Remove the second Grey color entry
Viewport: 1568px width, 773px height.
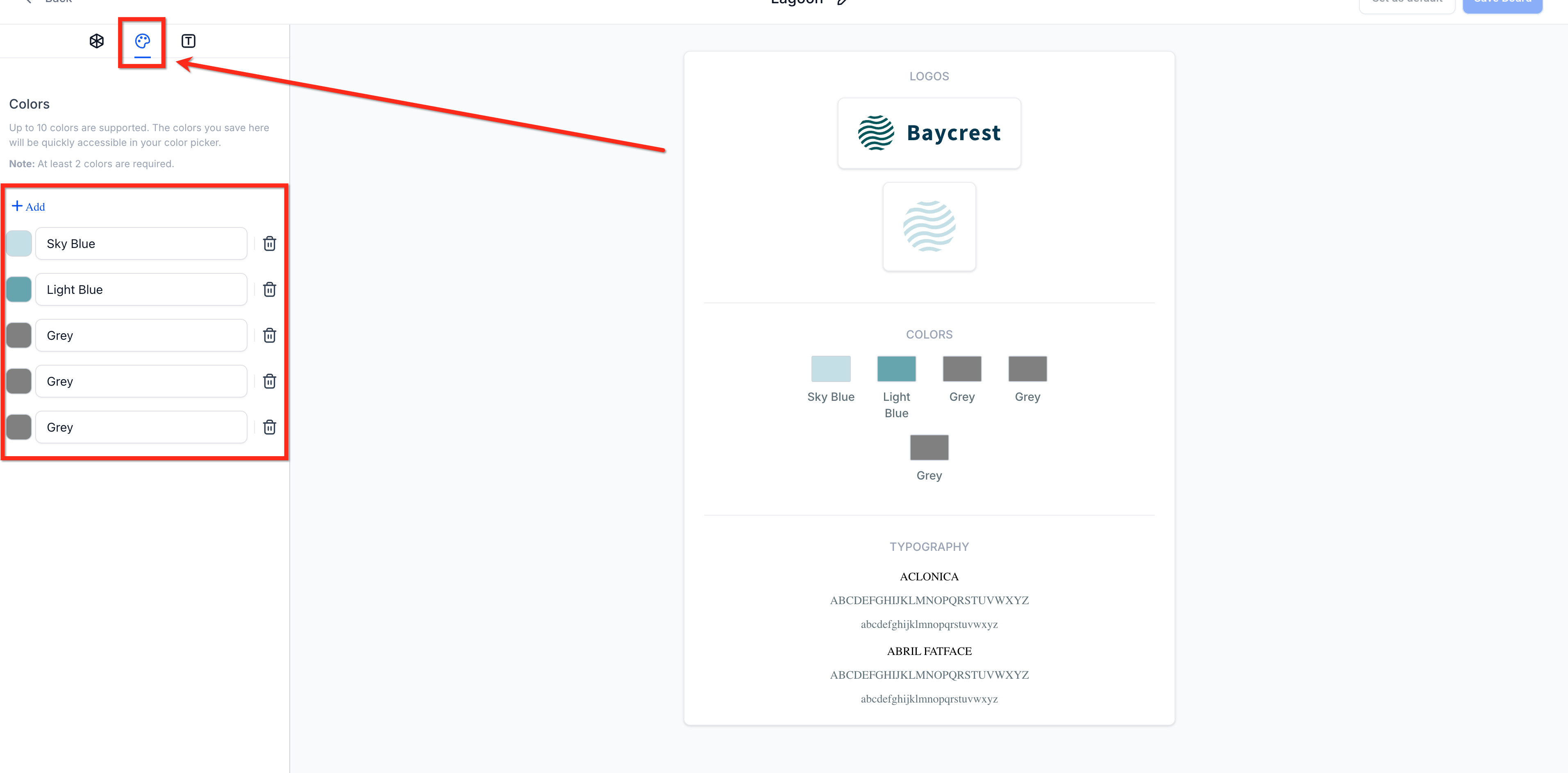269,381
